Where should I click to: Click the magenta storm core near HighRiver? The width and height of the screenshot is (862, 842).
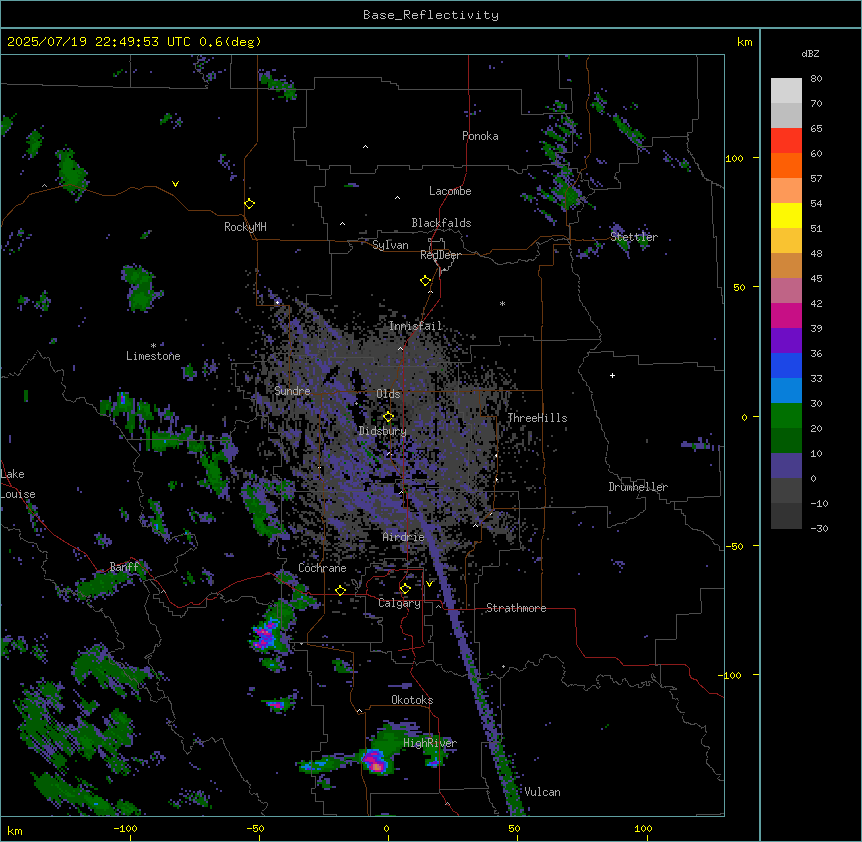[x=375, y=763]
